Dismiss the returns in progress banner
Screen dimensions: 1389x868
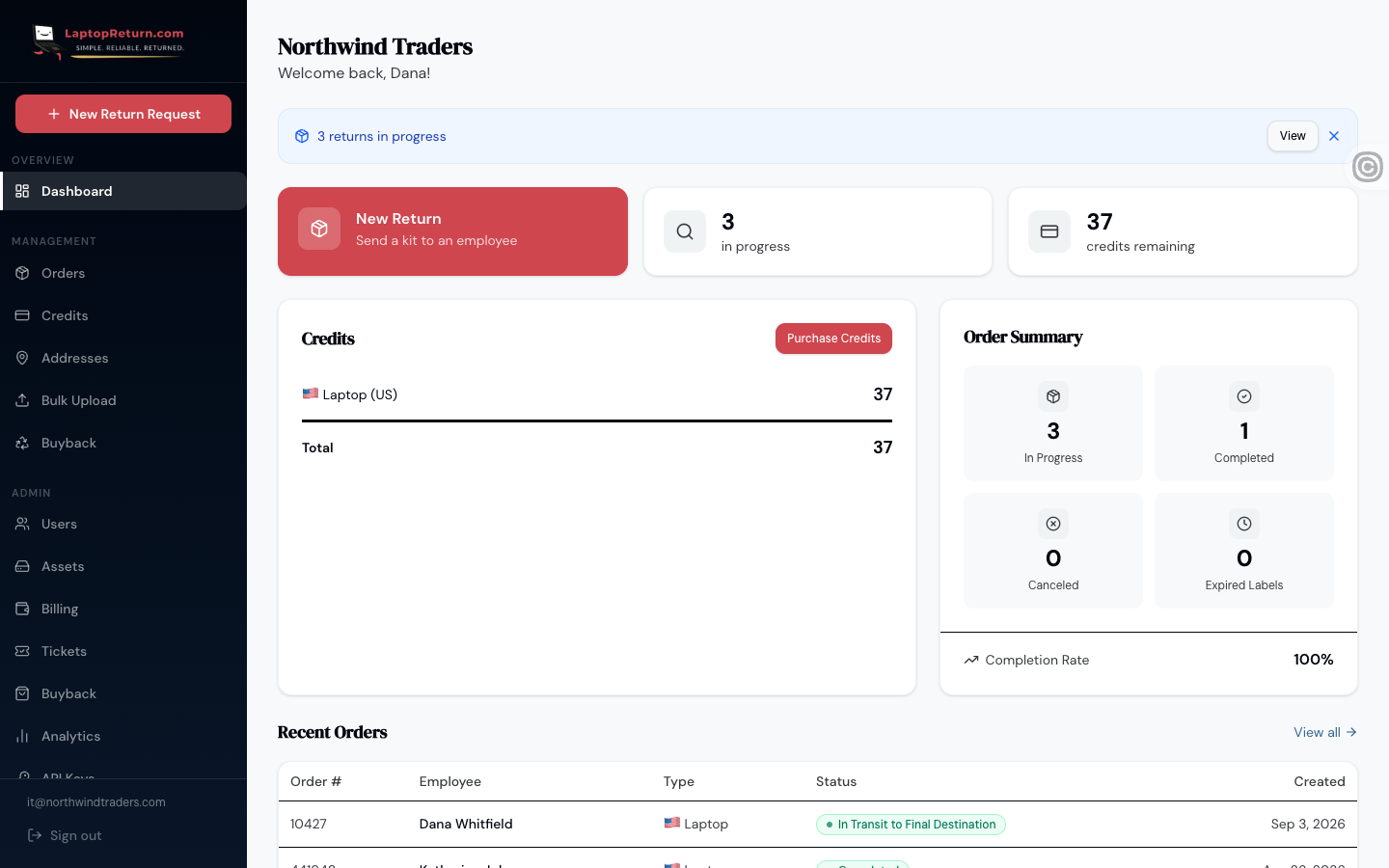point(1334,136)
